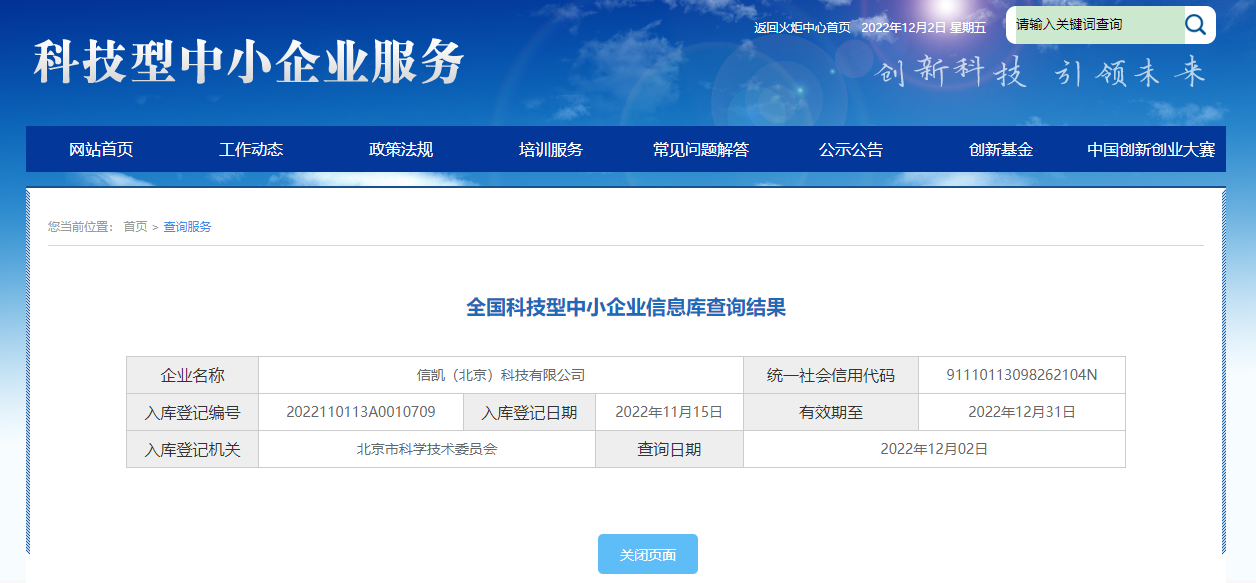Select credit code 91110113098262104N
Image resolution: width=1256 pixels, height=583 pixels.
1022,375
